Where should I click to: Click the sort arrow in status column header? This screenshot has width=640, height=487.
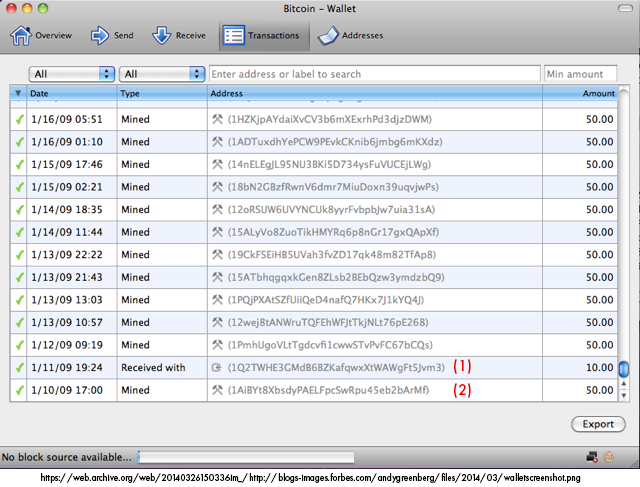pyautogui.click(x=17, y=93)
